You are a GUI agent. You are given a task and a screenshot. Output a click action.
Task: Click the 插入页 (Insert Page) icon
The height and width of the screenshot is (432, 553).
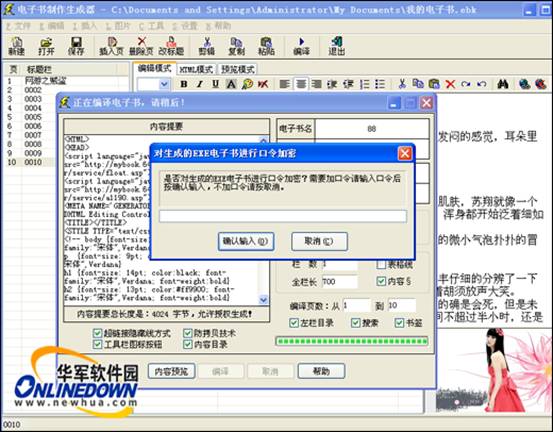pyautogui.click(x=111, y=46)
